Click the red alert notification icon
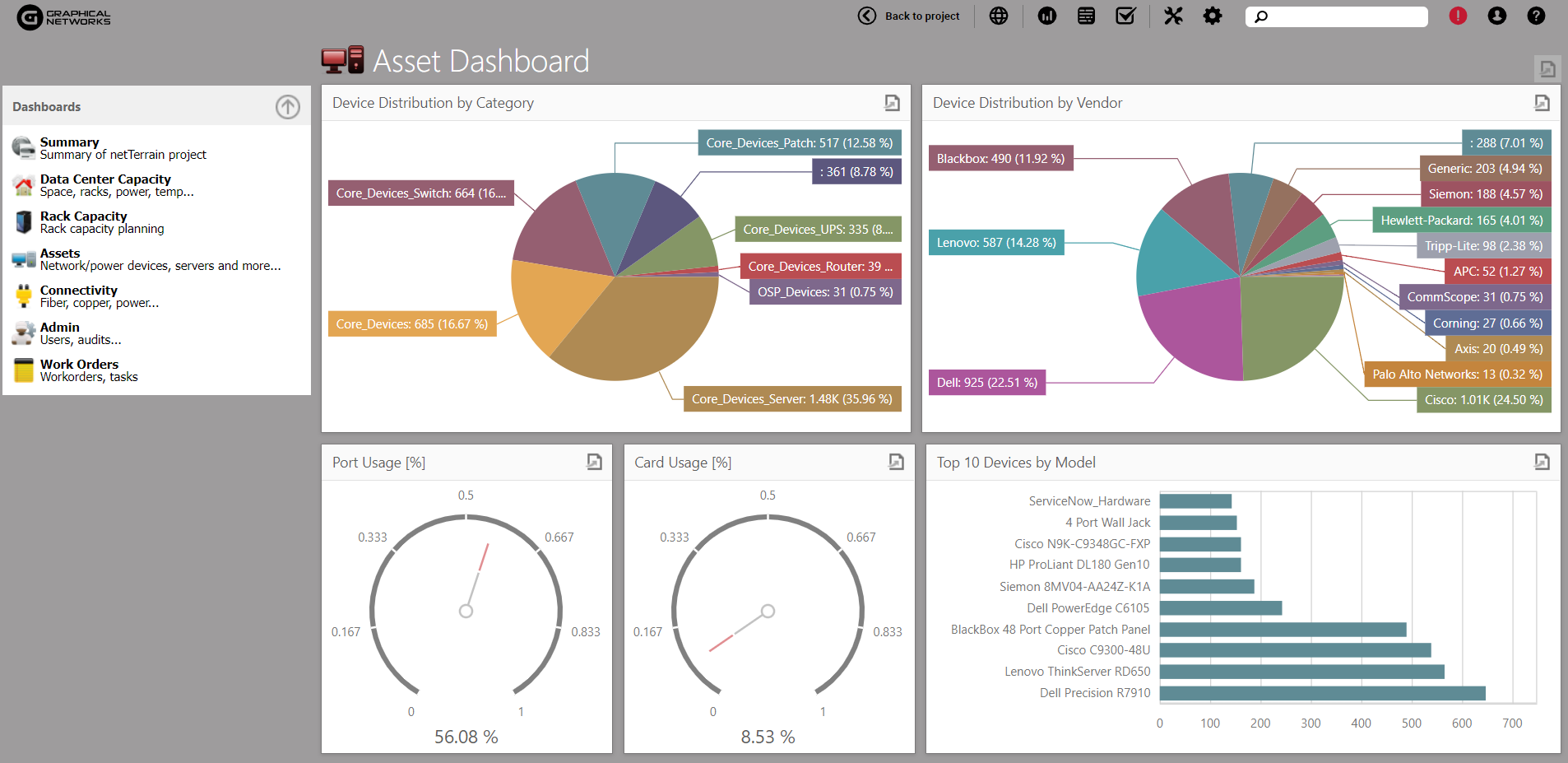This screenshot has width=1568, height=763. [1457, 16]
